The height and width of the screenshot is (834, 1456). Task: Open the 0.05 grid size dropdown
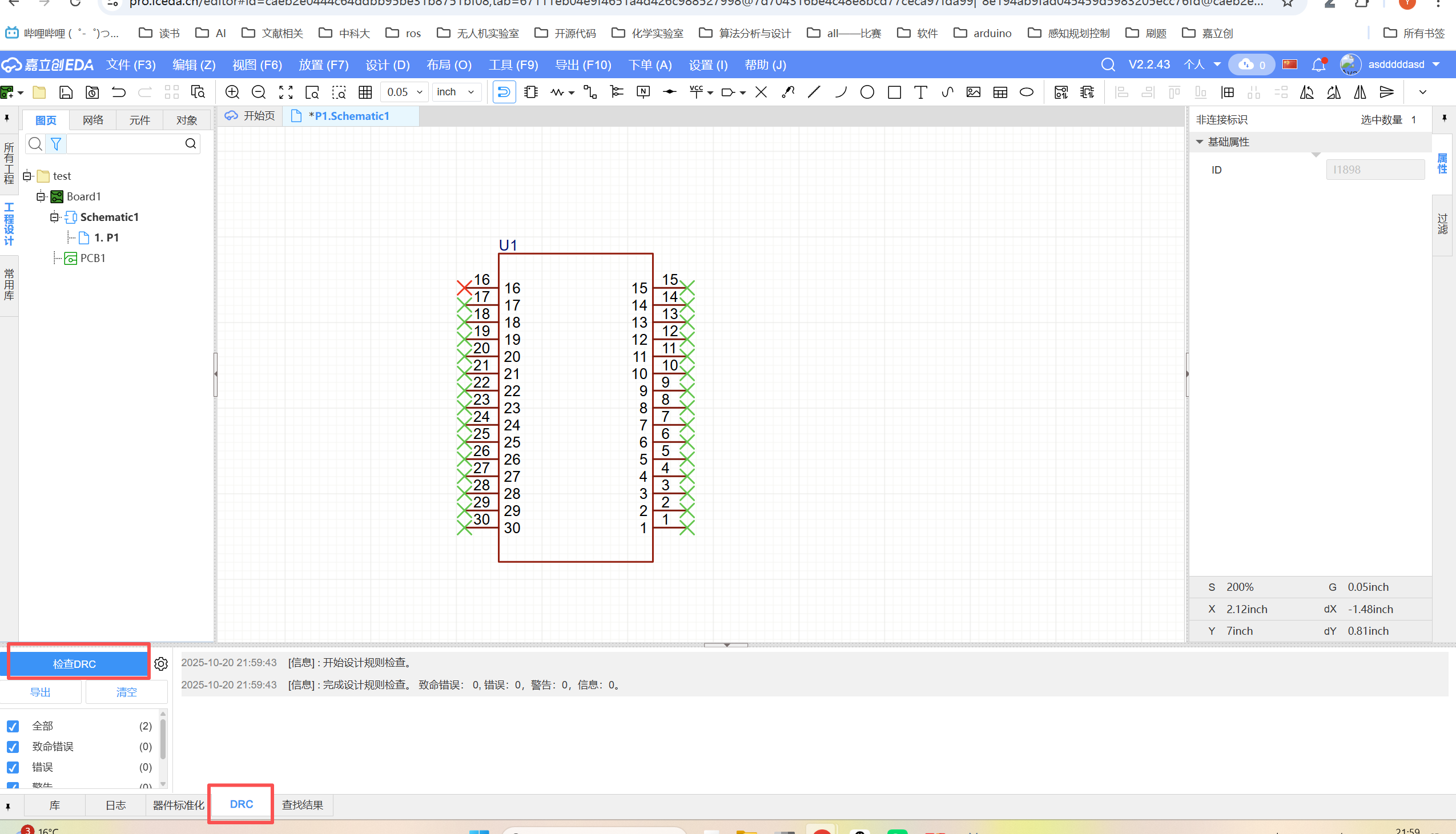[404, 92]
